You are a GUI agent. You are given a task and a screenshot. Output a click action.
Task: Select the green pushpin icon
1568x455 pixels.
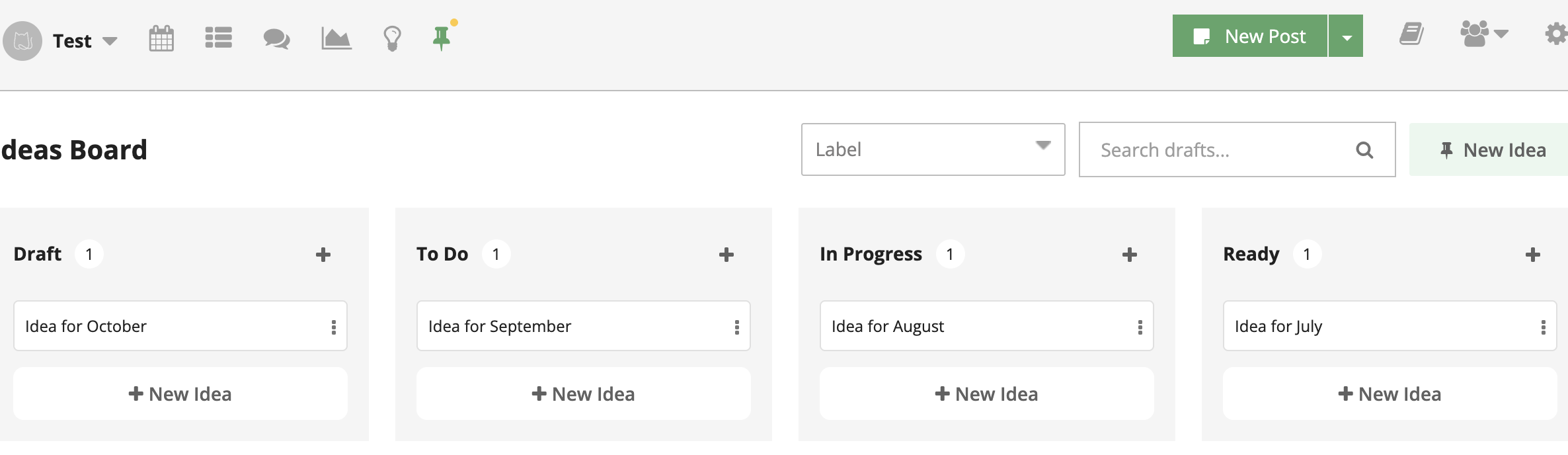[x=442, y=38]
